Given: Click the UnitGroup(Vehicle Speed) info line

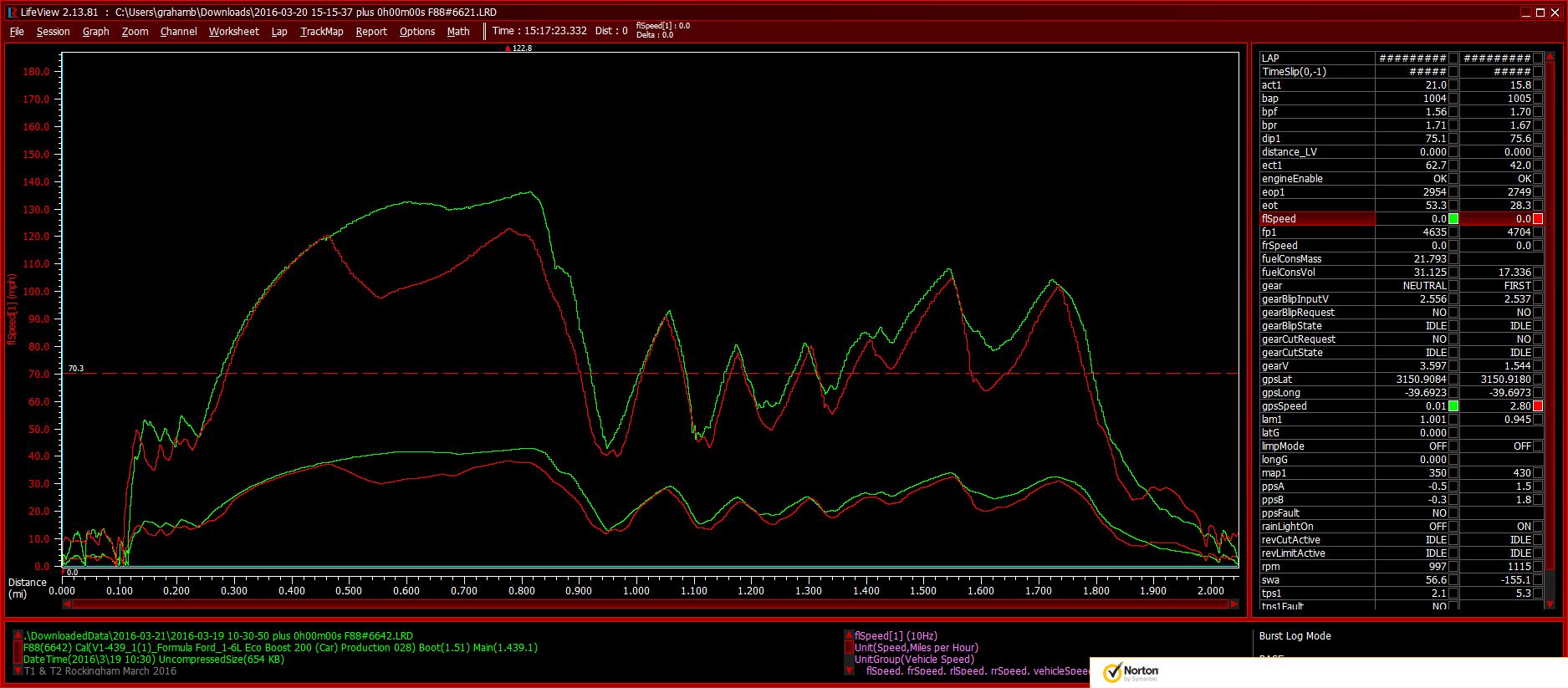Looking at the screenshot, I should pyautogui.click(x=914, y=660).
